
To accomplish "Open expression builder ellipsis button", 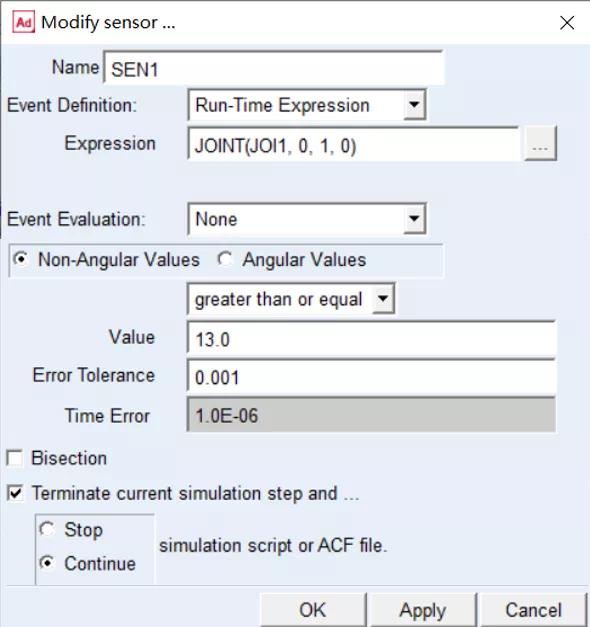I will click(540, 144).
